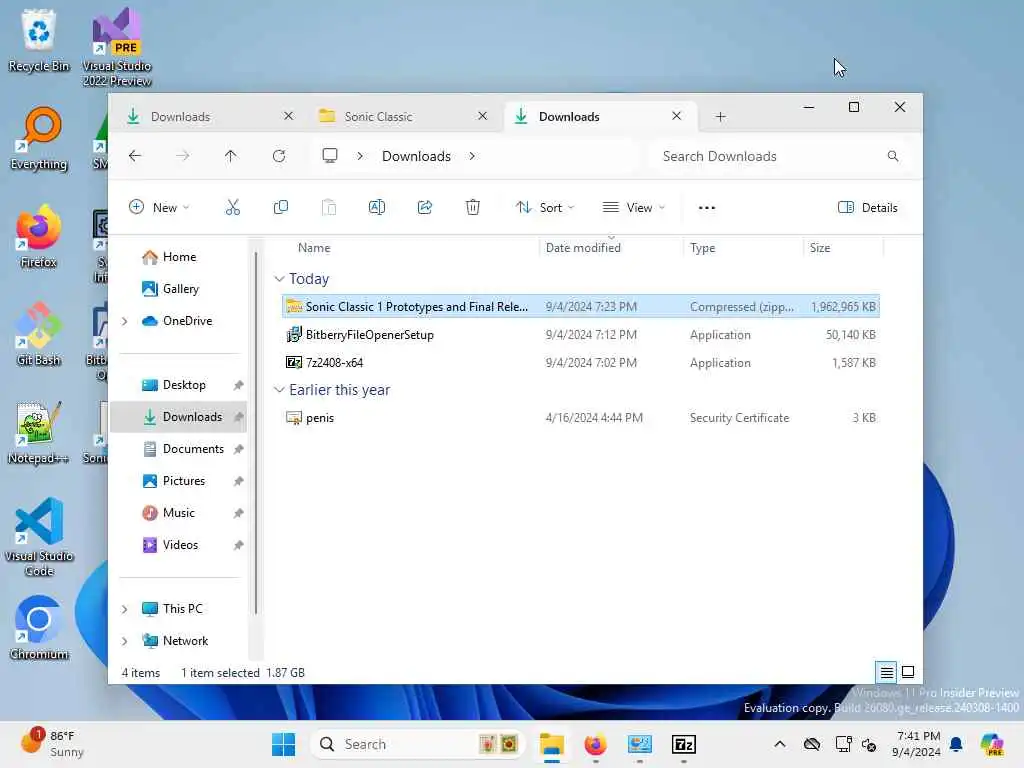Expand This PC tree node
The image size is (1024, 768).
tap(124, 609)
